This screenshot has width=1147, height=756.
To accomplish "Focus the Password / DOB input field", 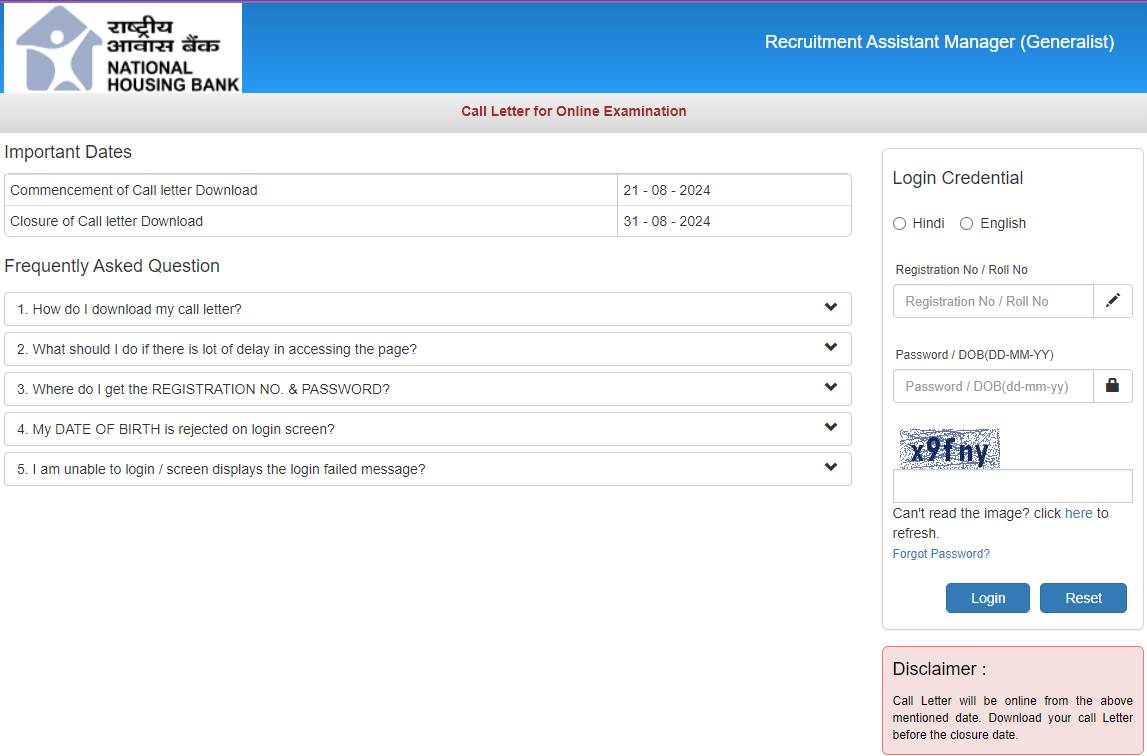I will click(993, 386).
